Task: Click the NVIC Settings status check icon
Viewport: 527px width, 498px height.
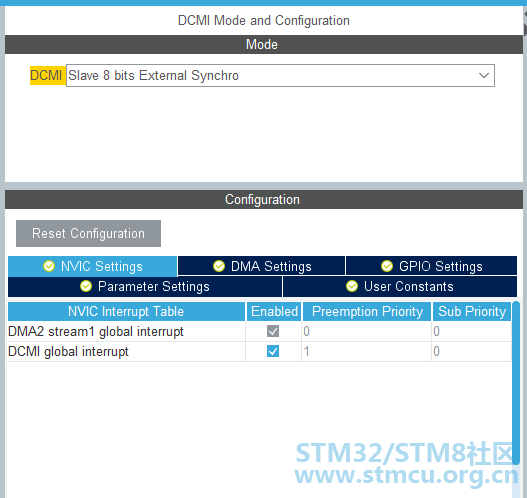Action: coord(49,266)
